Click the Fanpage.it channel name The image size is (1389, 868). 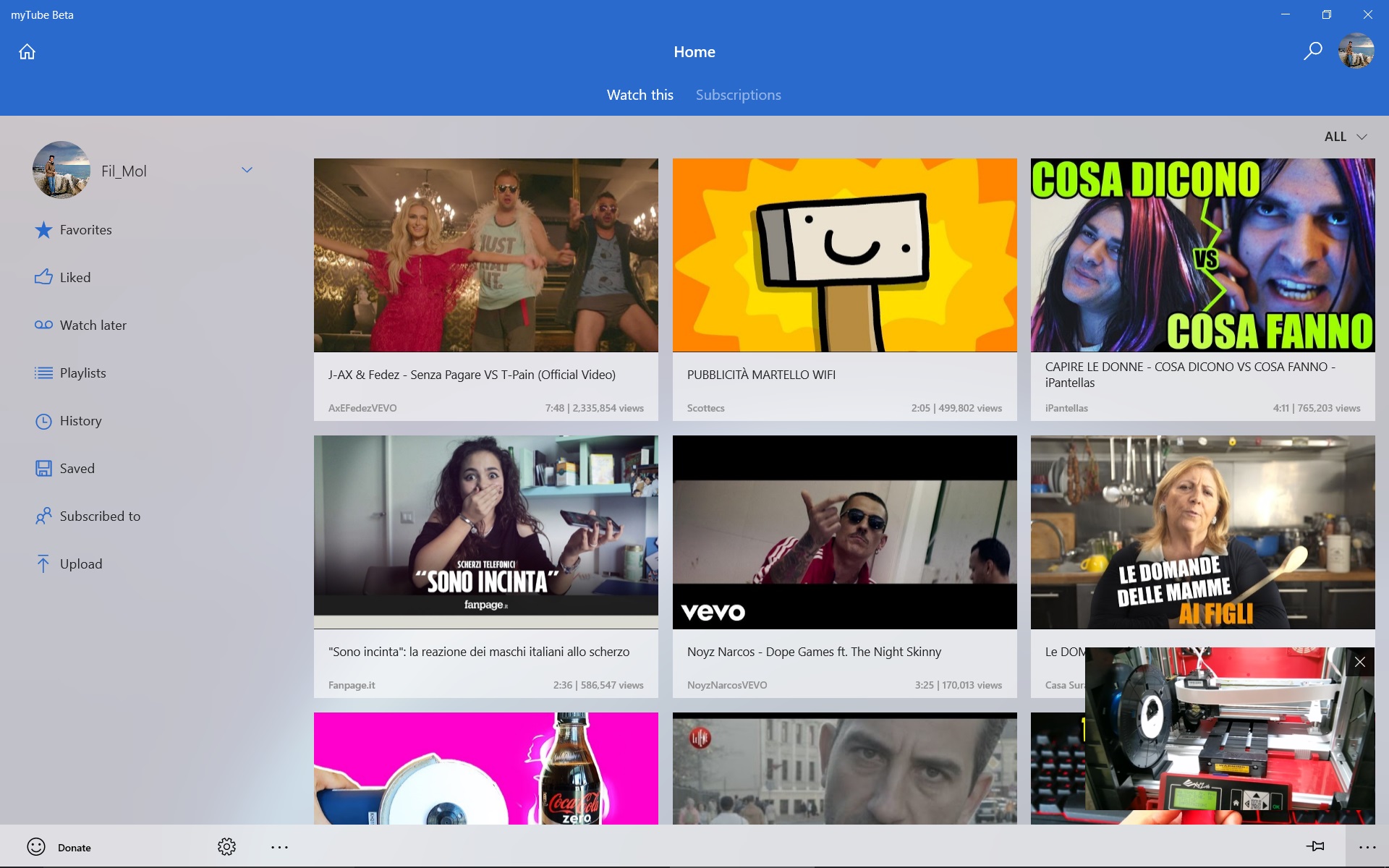[352, 685]
